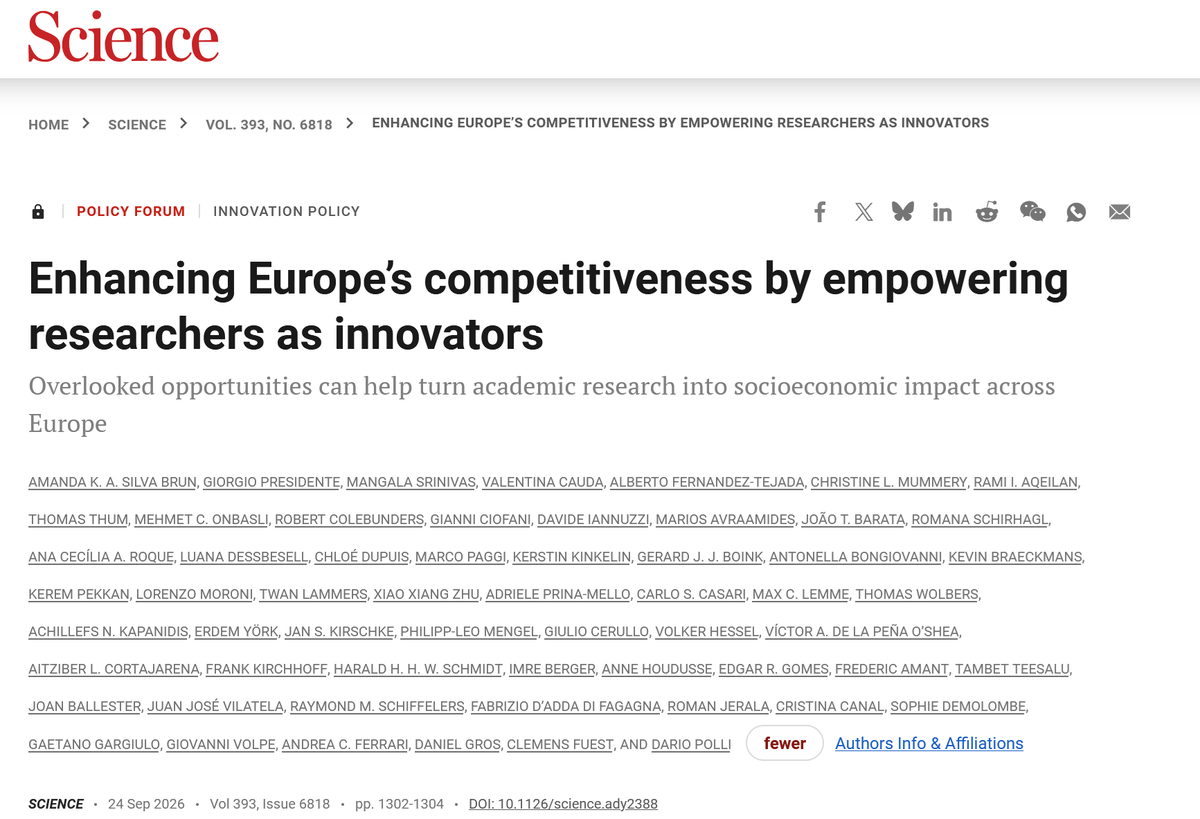
Task: Click the Science journal logo
Action: point(123,38)
